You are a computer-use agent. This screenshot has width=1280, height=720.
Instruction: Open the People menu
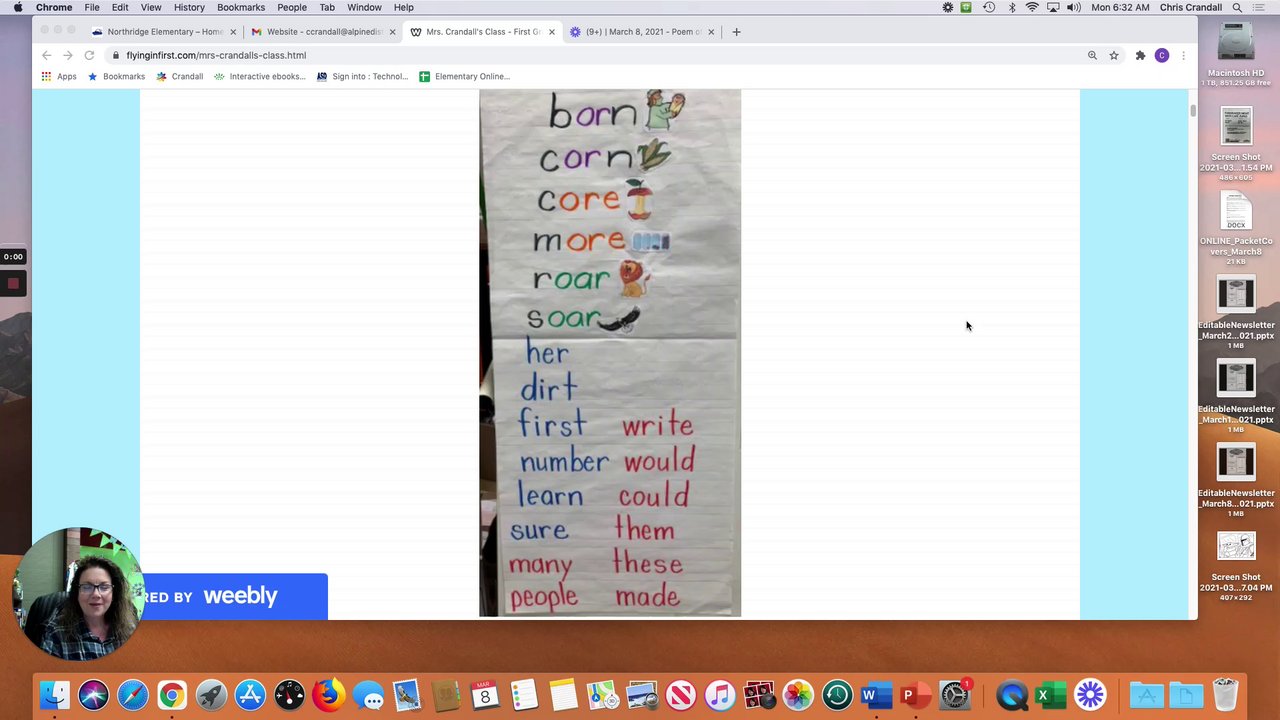point(292,7)
